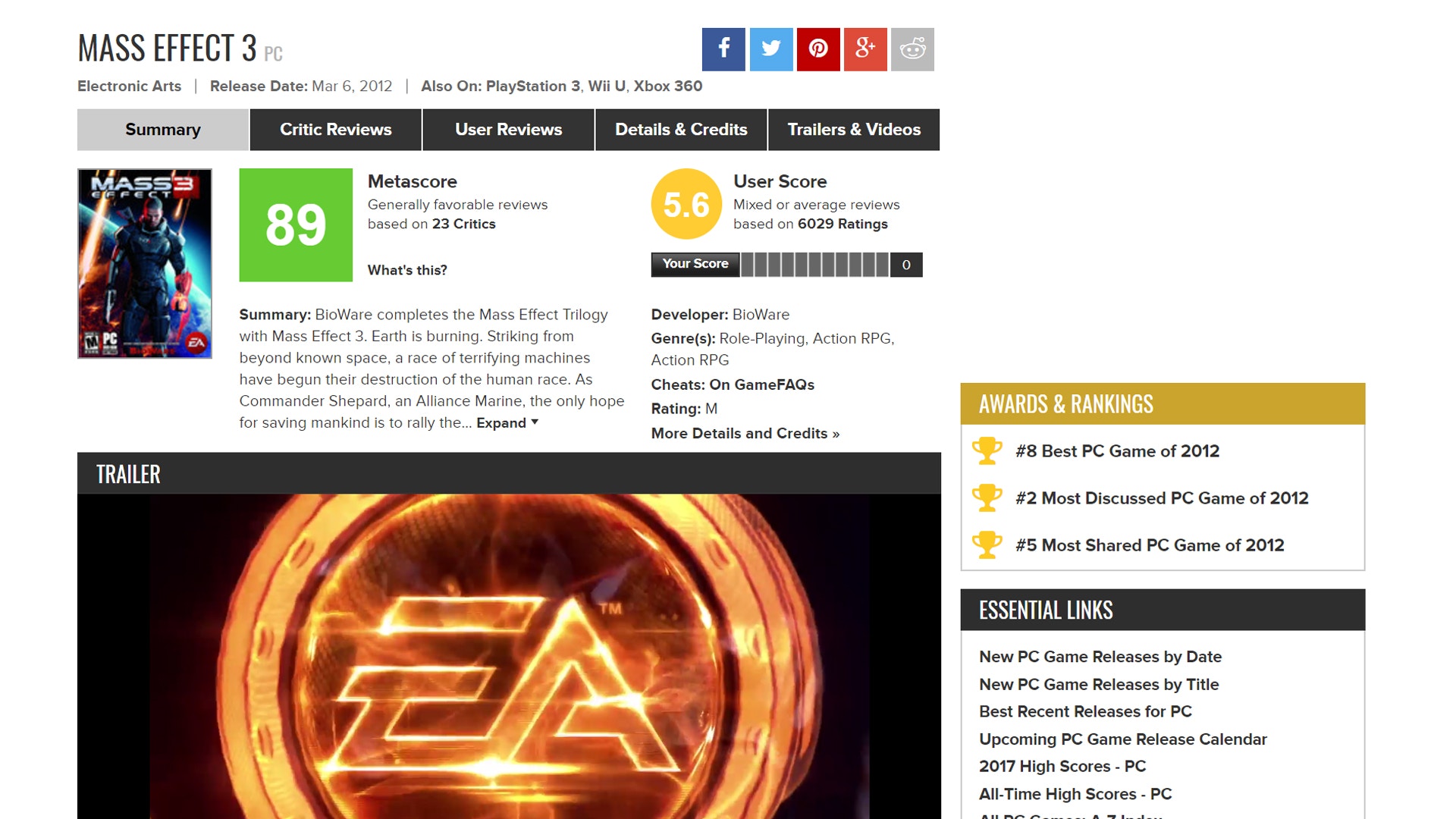This screenshot has height=819, width=1456.
Task: Click the yellow 5.6 User Score circle
Action: point(686,204)
